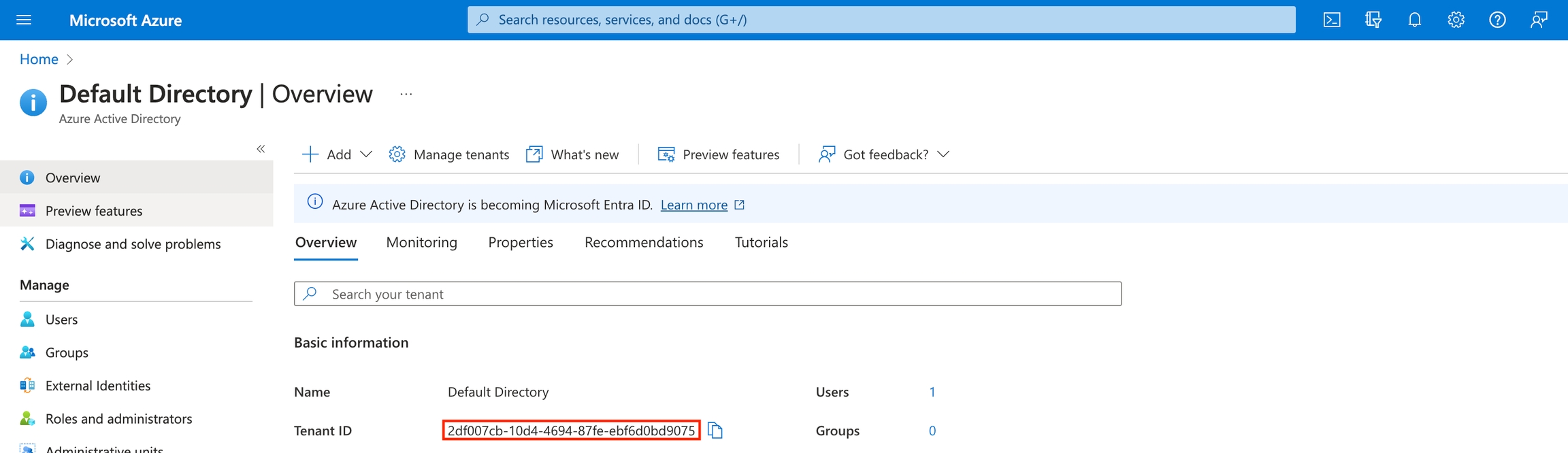Screen dimensions: 1568x453
Task: Open Diagnose and solve problems
Action: coord(137,244)
